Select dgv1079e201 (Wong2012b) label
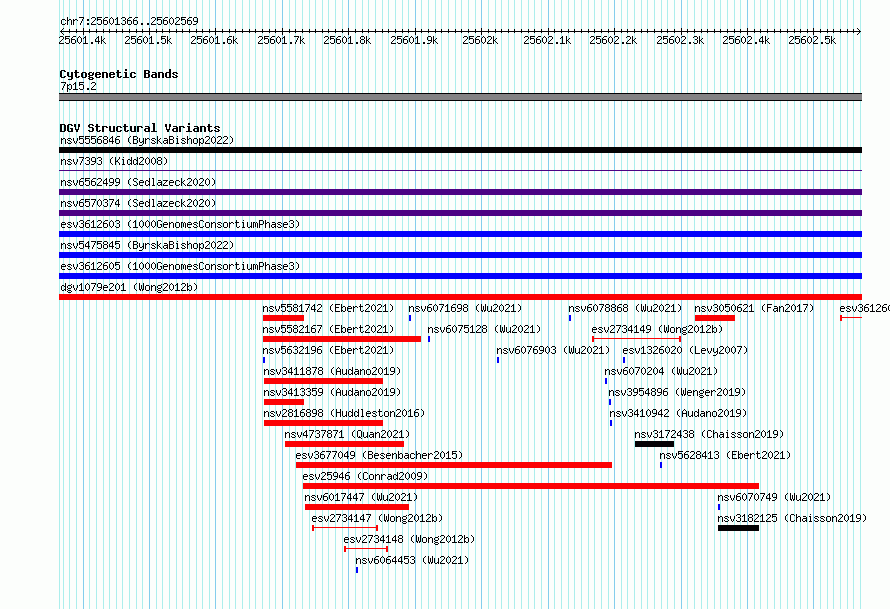The height and width of the screenshot is (609, 890). click(x=129, y=287)
